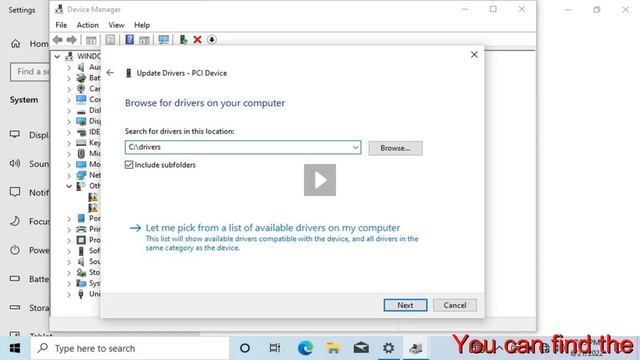Click the taskbar search box

tap(130, 348)
